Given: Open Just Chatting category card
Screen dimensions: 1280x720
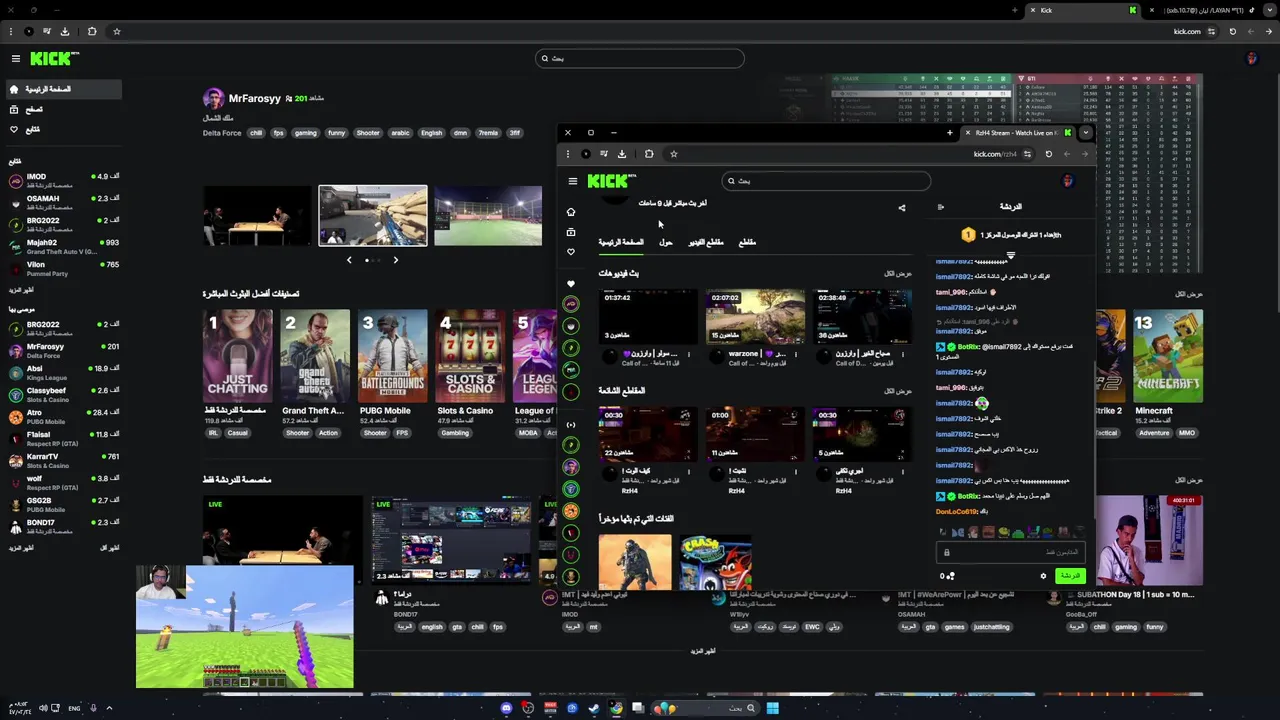Looking at the screenshot, I should (237, 356).
